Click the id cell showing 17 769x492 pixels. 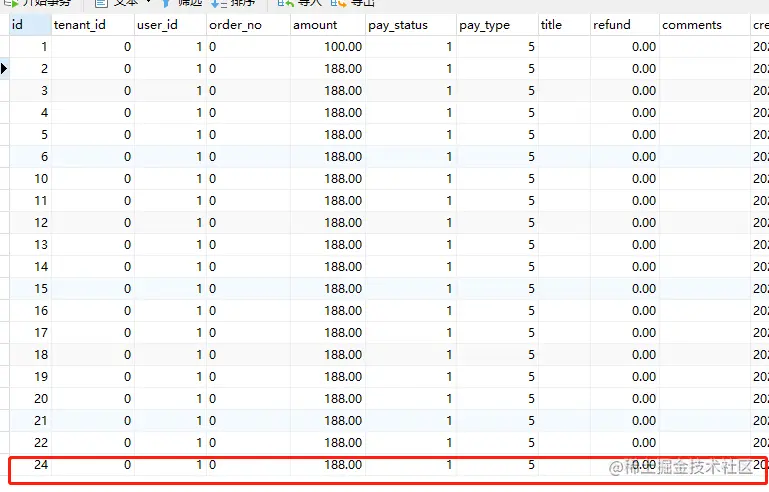[30, 333]
